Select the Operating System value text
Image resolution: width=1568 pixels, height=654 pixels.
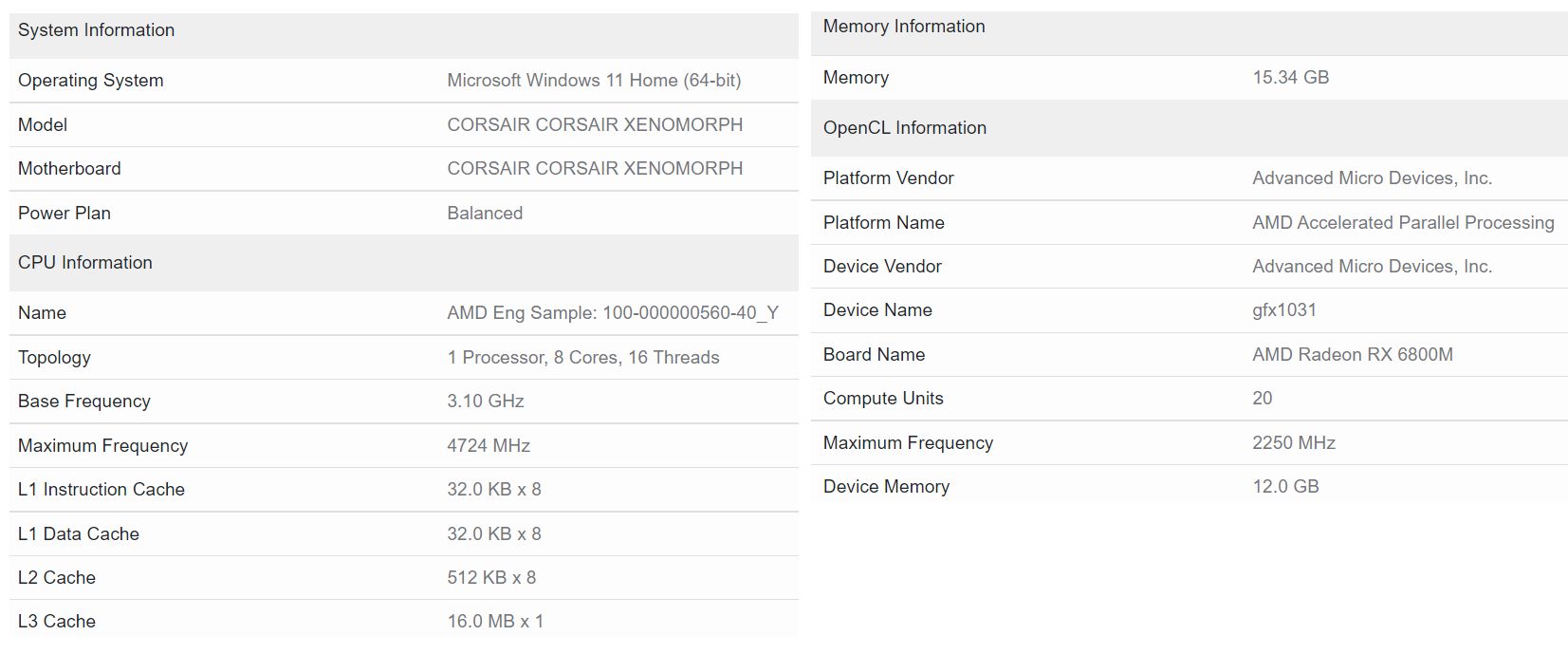click(x=594, y=81)
